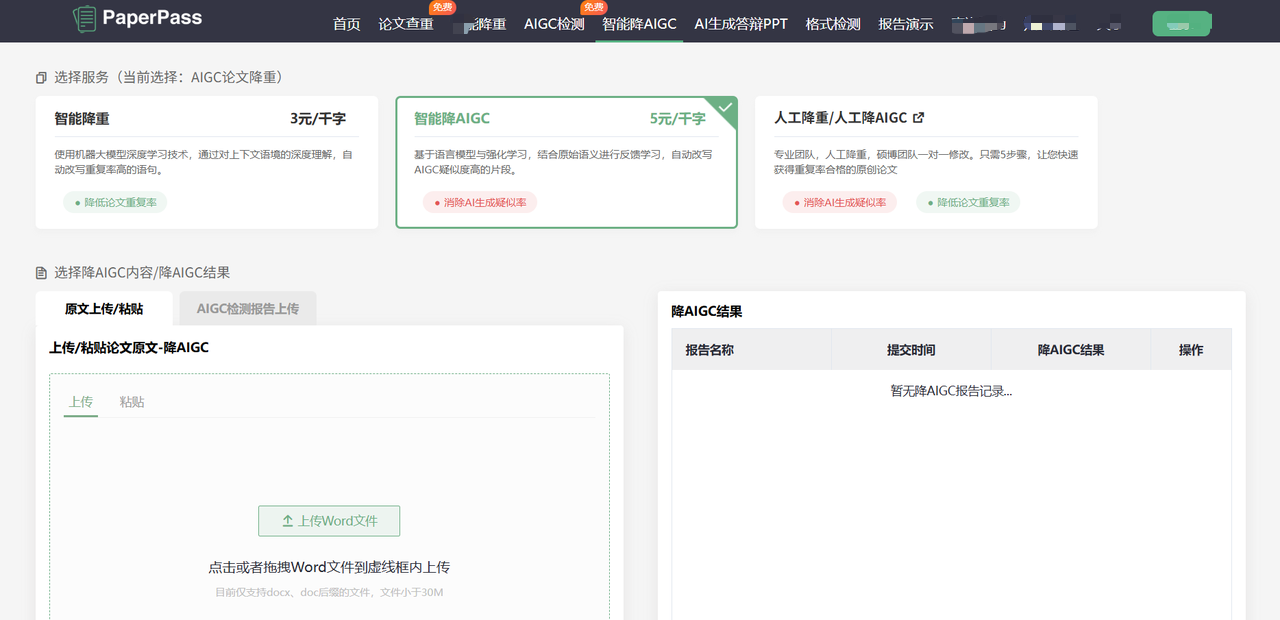Open the external link icon beside 人工降重/人工降AIGC
Screen dimensions: 1280x620
919,118
